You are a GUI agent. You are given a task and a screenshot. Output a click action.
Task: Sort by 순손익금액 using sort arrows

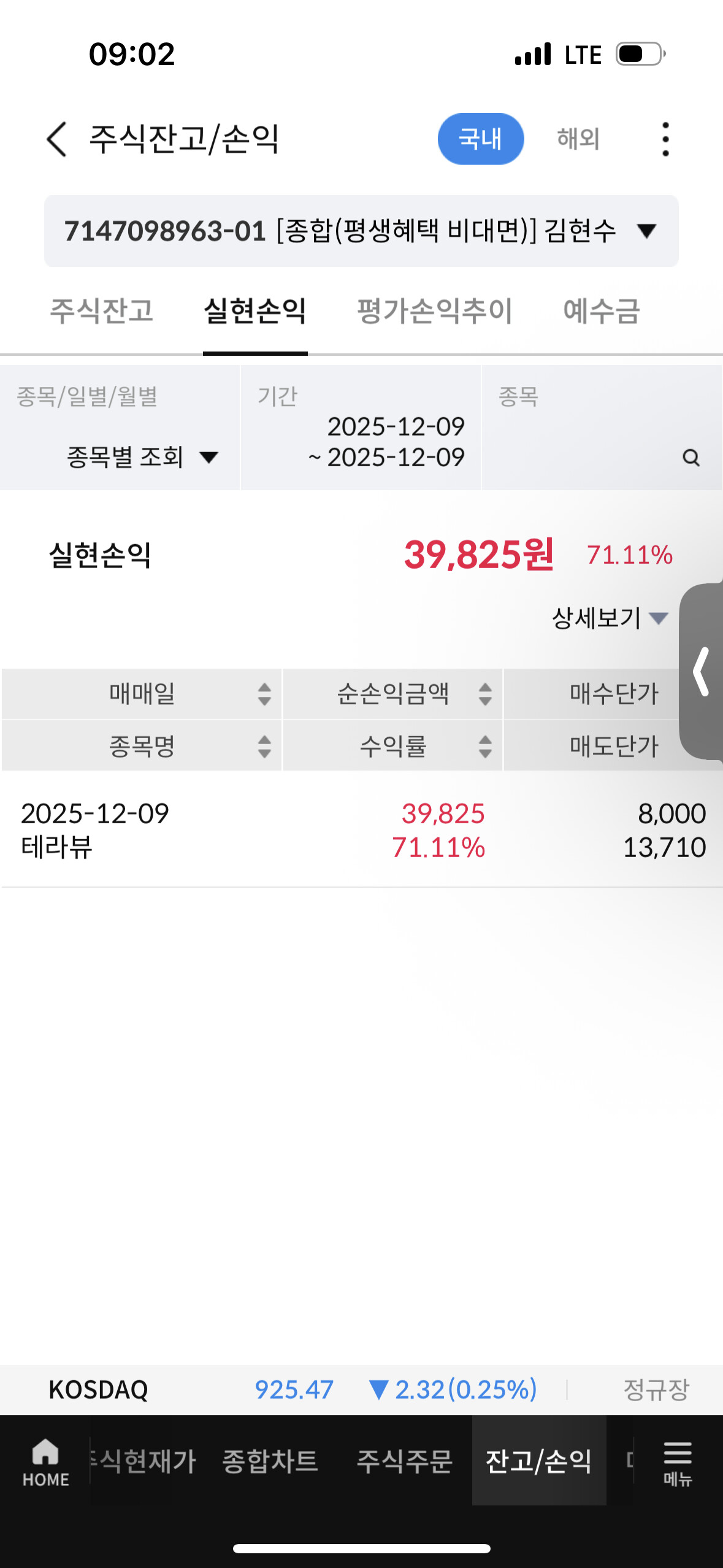tap(484, 694)
